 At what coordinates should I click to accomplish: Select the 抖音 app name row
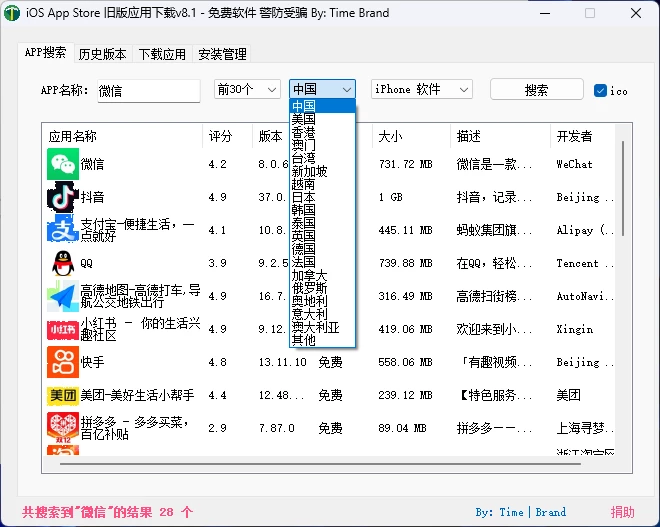[92, 197]
